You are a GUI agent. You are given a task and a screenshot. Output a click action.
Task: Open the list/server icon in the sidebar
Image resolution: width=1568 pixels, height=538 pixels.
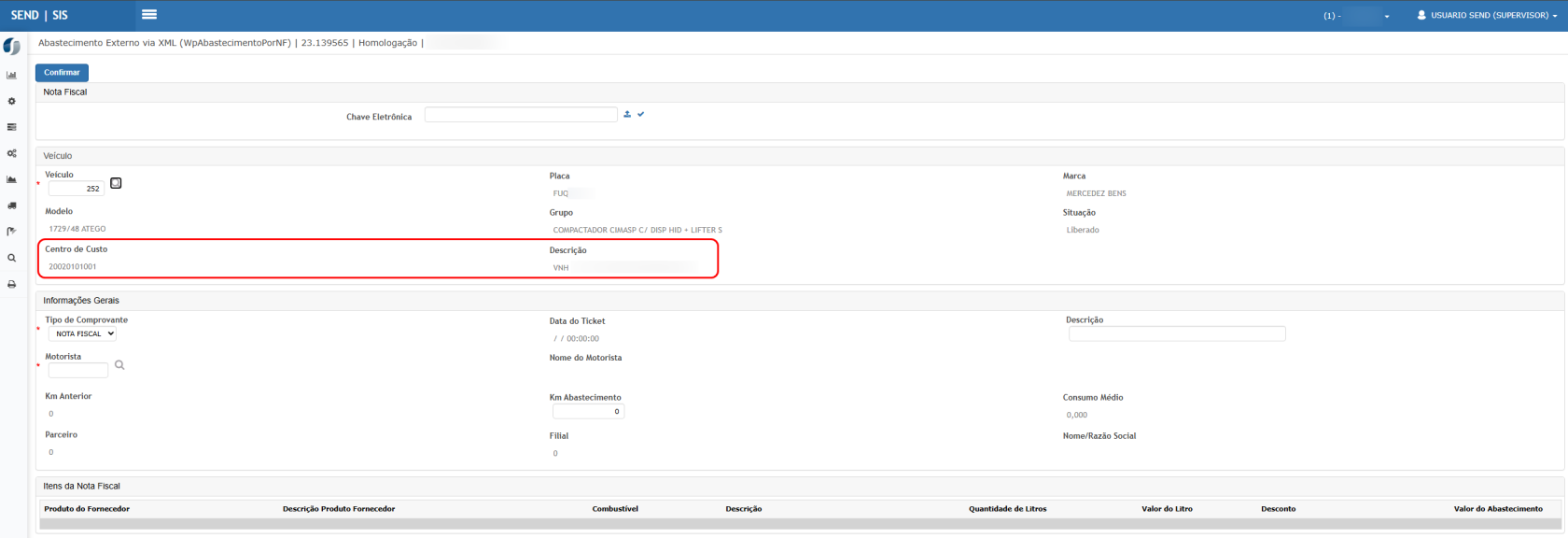tap(11, 127)
